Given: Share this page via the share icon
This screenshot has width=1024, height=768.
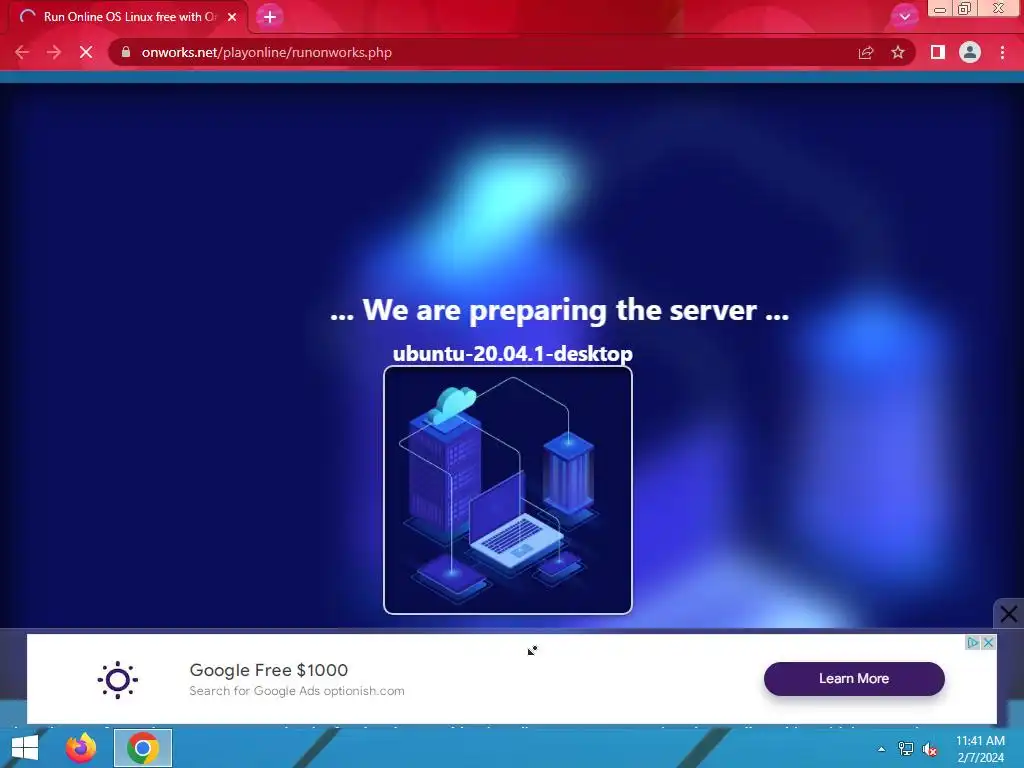Looking at the screenshot, I should pos(866,52).
